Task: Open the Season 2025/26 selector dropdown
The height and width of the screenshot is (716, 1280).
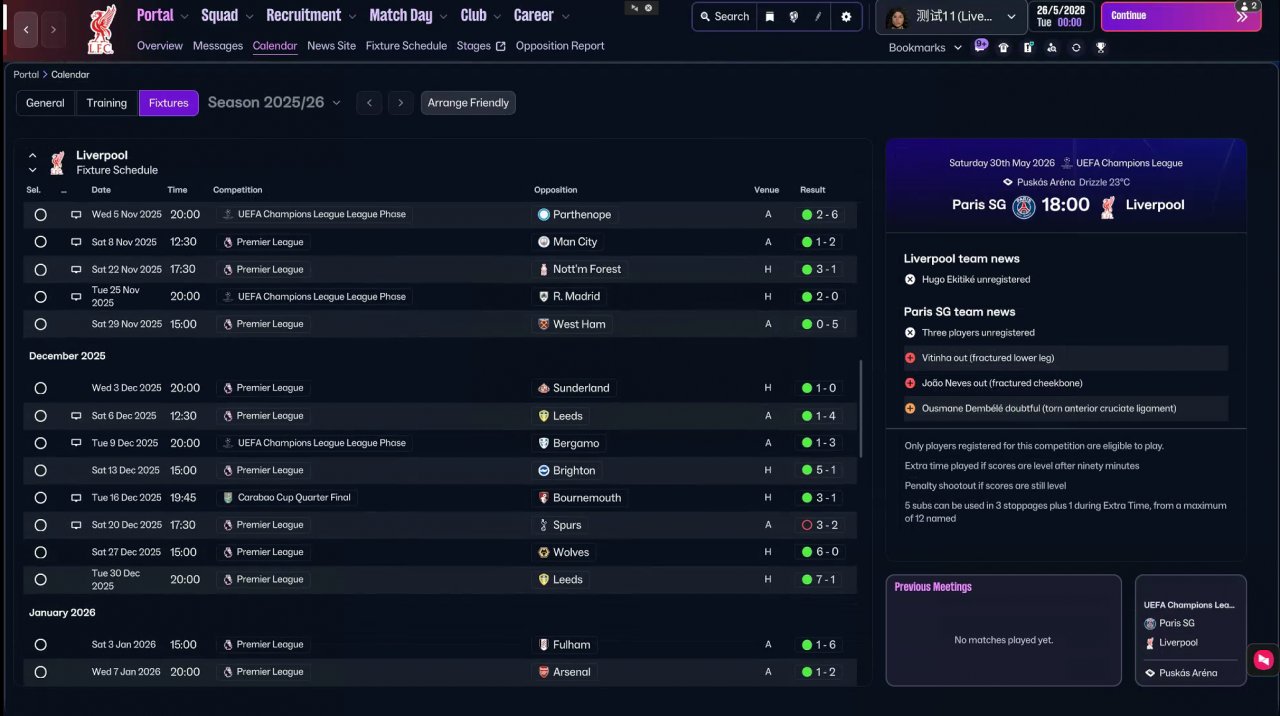Action: click(275, 103)
